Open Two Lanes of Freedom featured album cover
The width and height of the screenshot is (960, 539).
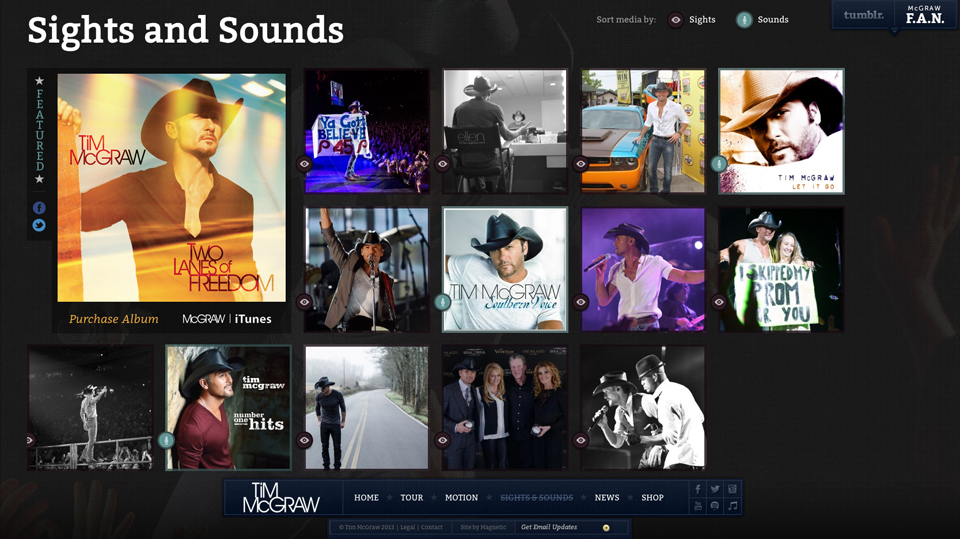click(171, 187)
